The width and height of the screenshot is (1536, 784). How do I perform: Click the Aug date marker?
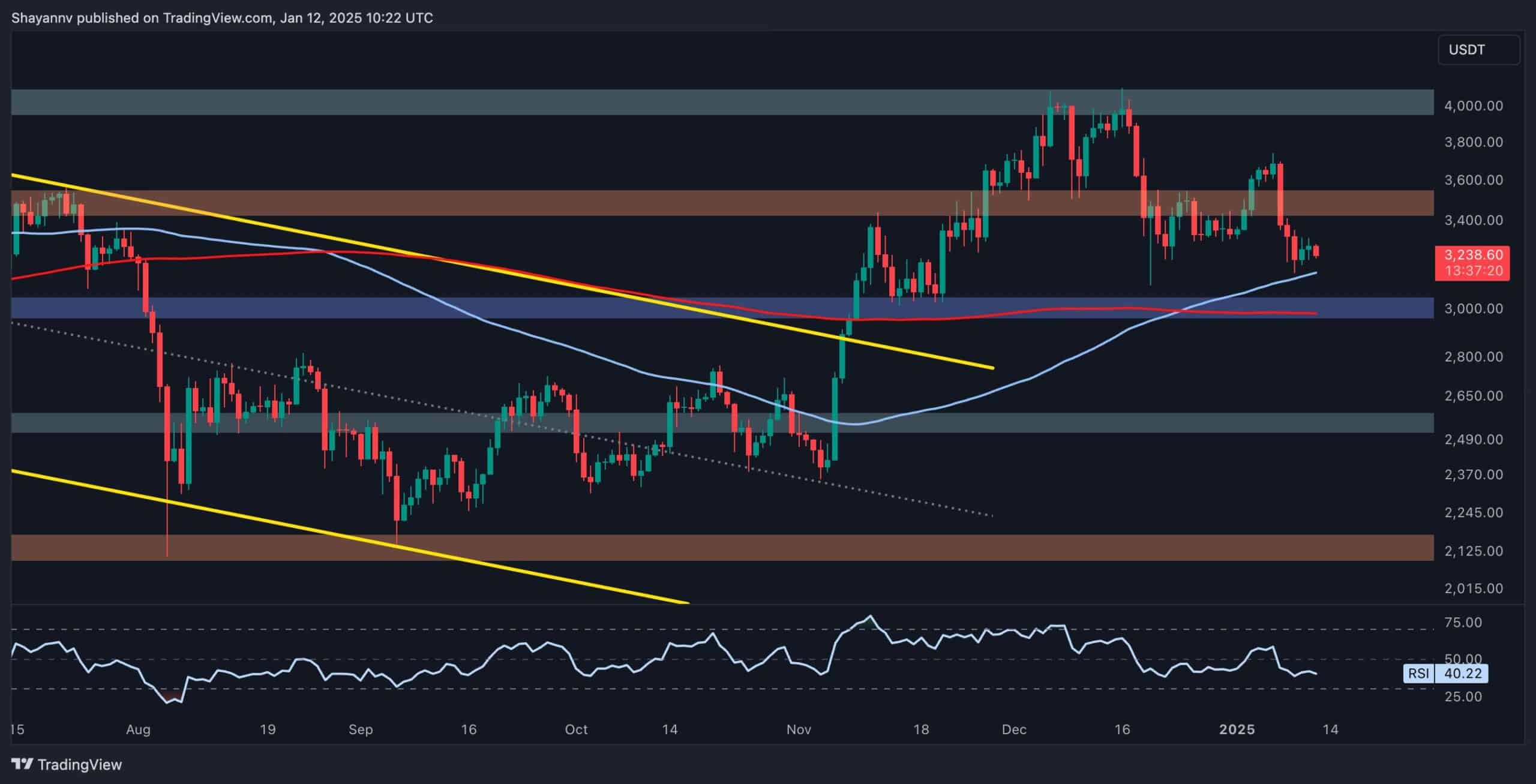coord(138,730)
